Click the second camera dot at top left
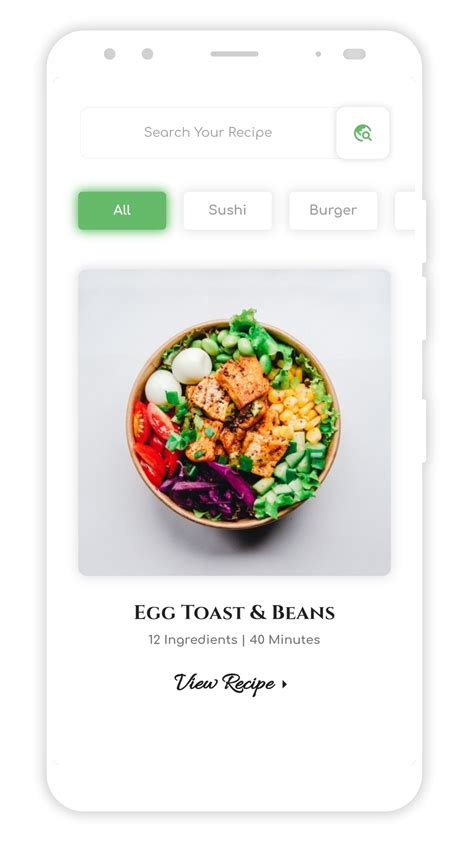 (147, 54)
